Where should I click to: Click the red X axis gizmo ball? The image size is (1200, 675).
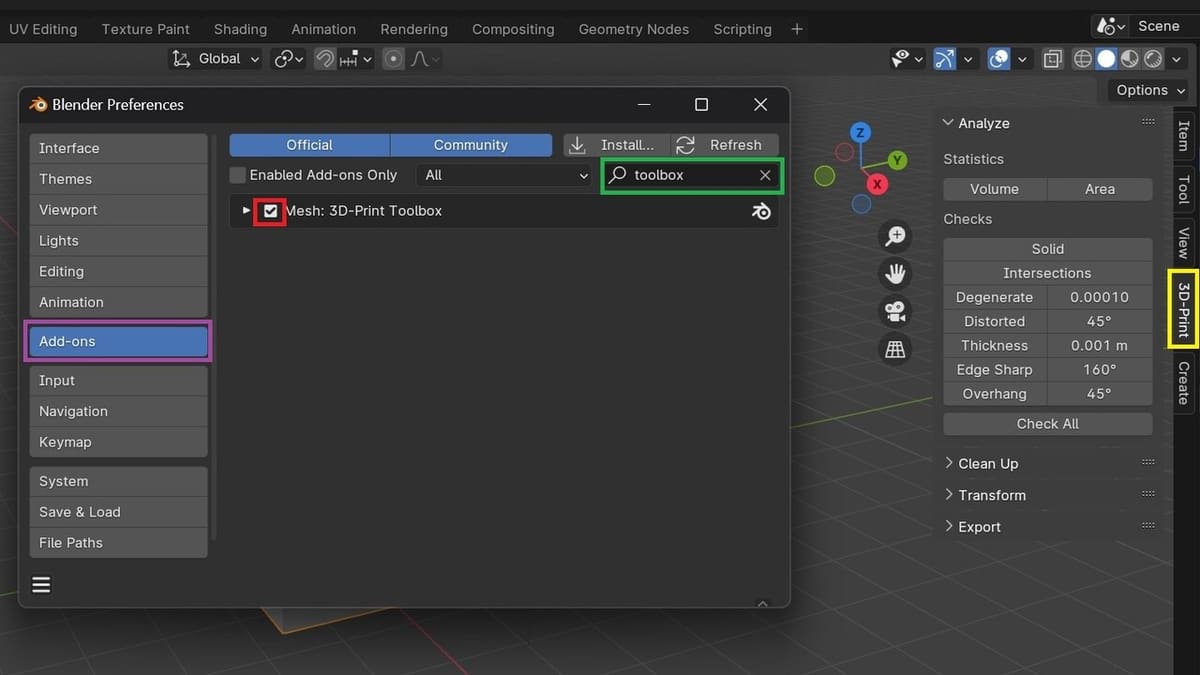(x=877, y=184)
